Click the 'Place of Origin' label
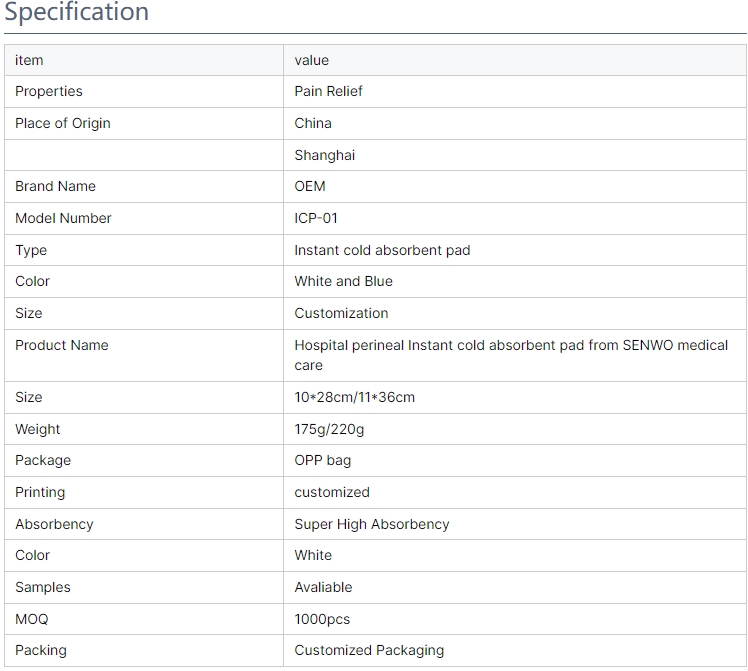Viewport: 748px width, 671px height. pyautogui.click(x=62, y=123)
